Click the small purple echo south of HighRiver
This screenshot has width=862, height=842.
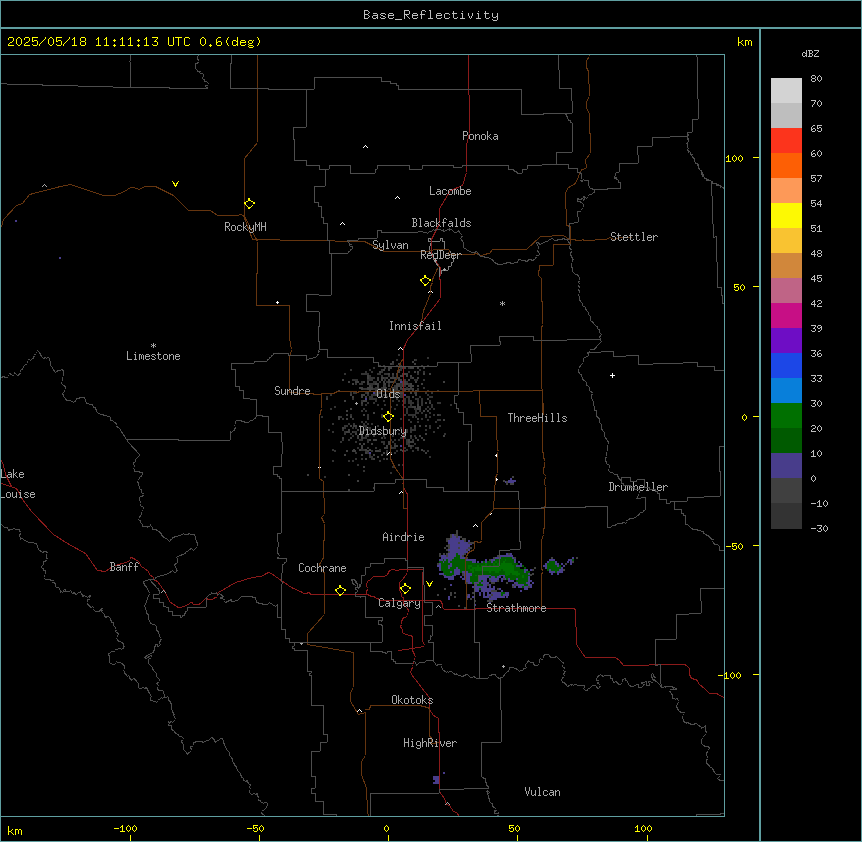coord(437,779)
